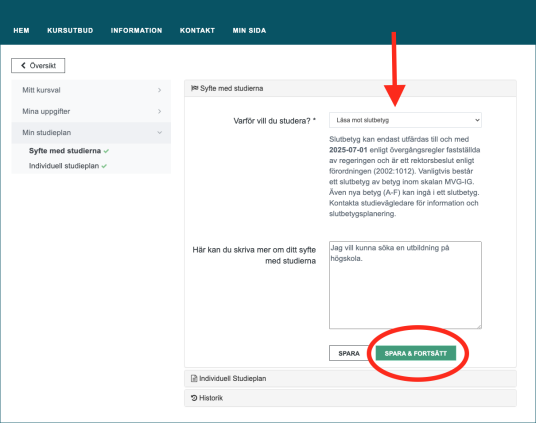Open the KONTAKT navigation item
The image size is (536, 423).
click(x=197, y=30)
